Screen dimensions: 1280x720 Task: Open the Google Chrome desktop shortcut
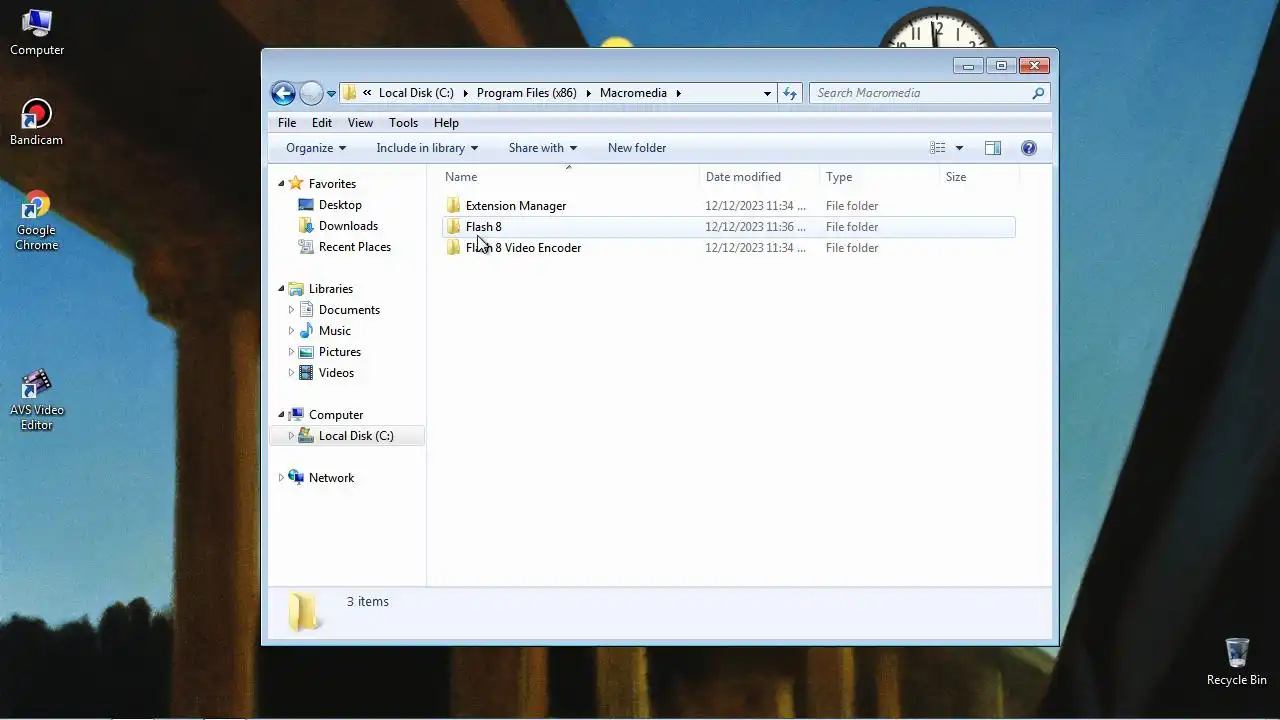[37, 220]
